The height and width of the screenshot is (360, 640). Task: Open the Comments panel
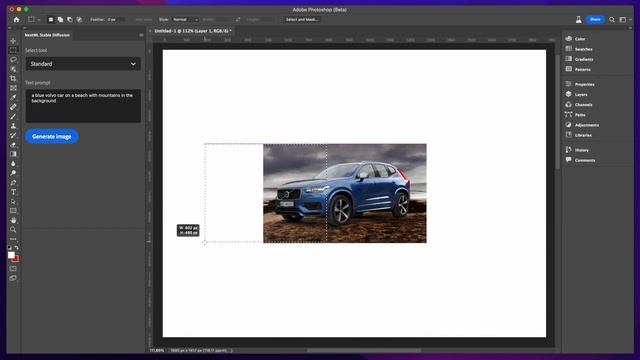click(580, 160)
